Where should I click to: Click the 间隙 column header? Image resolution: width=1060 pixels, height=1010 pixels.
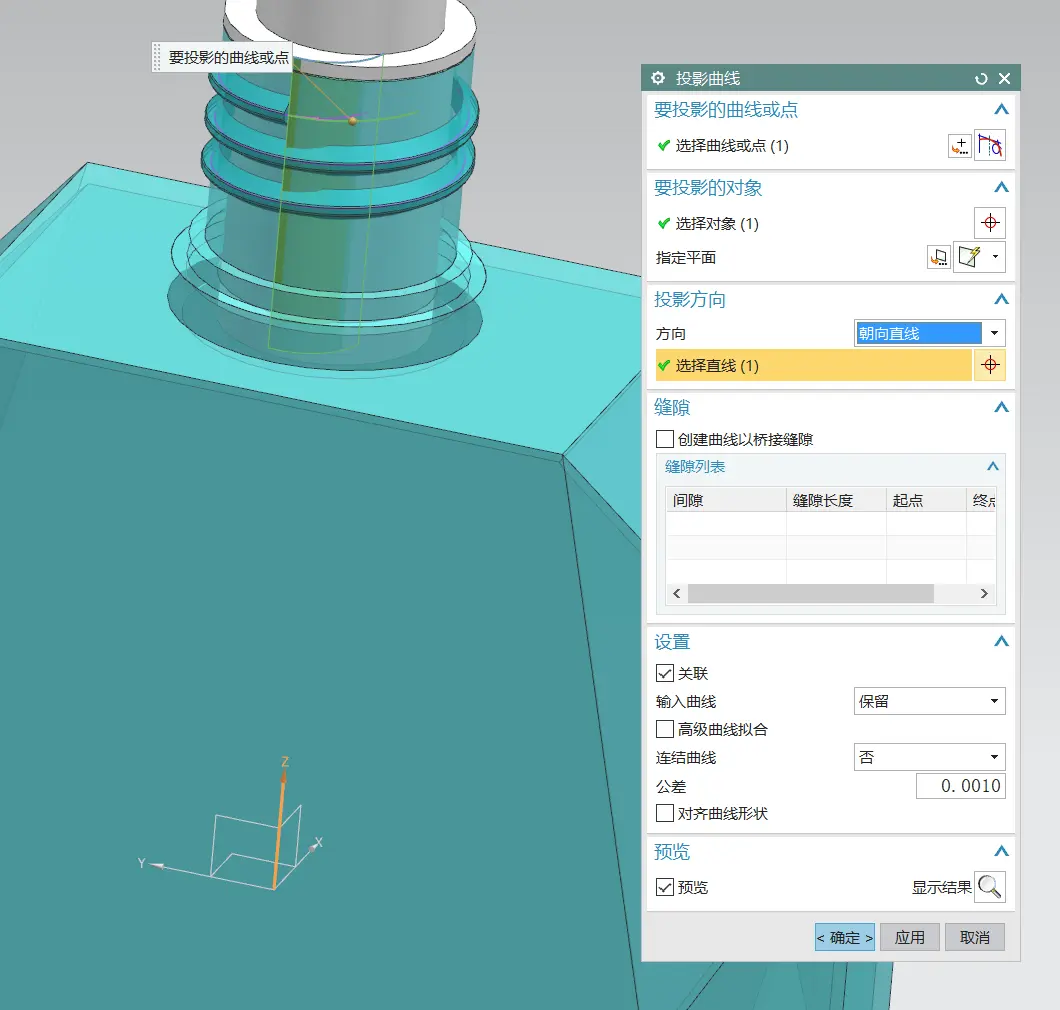tap(726, 500)
